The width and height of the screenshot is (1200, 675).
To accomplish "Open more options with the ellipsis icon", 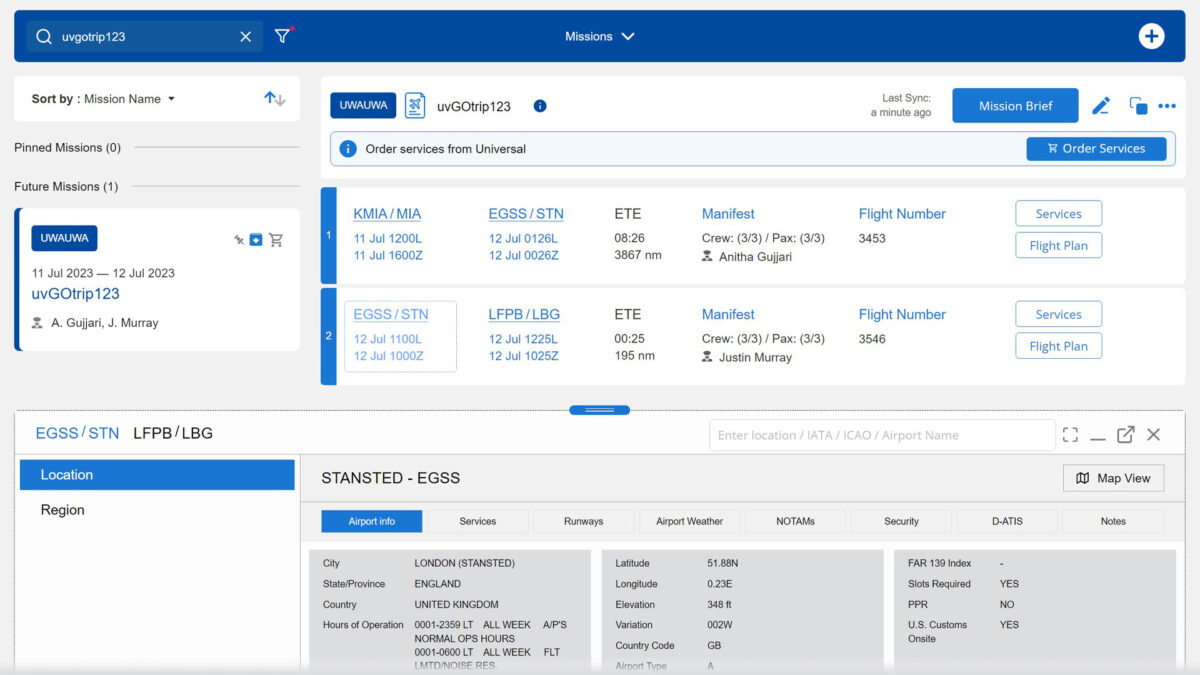I will 1167,105.
